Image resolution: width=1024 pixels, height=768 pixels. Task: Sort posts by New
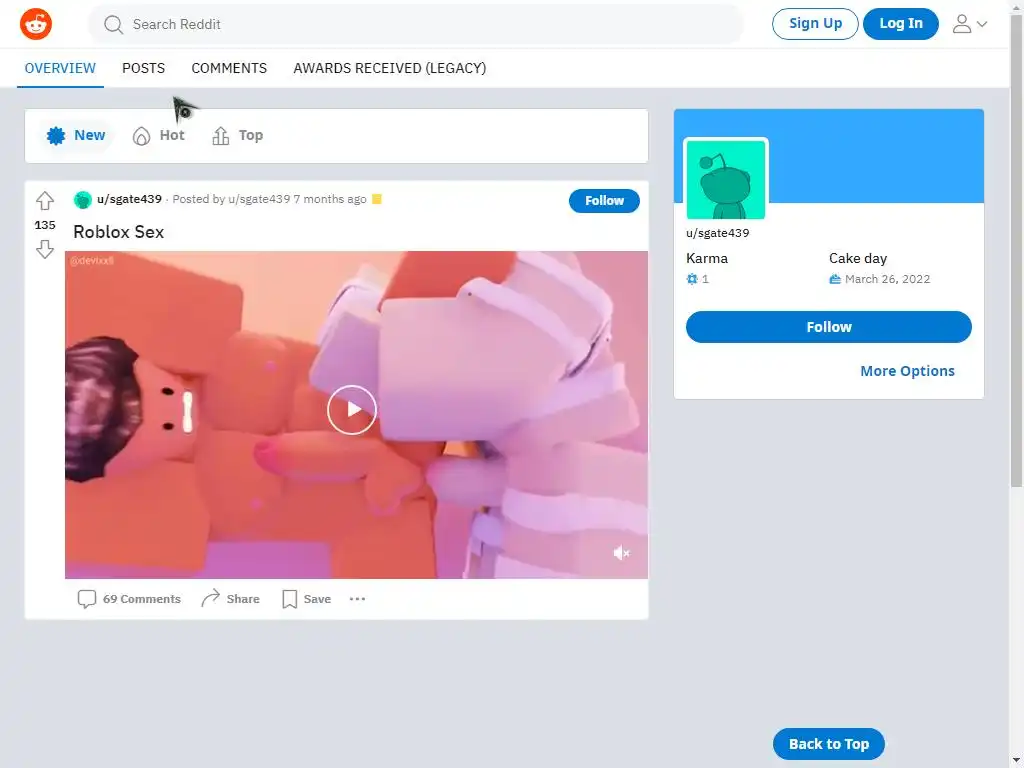pyautogui.click(x=76, y=135)
